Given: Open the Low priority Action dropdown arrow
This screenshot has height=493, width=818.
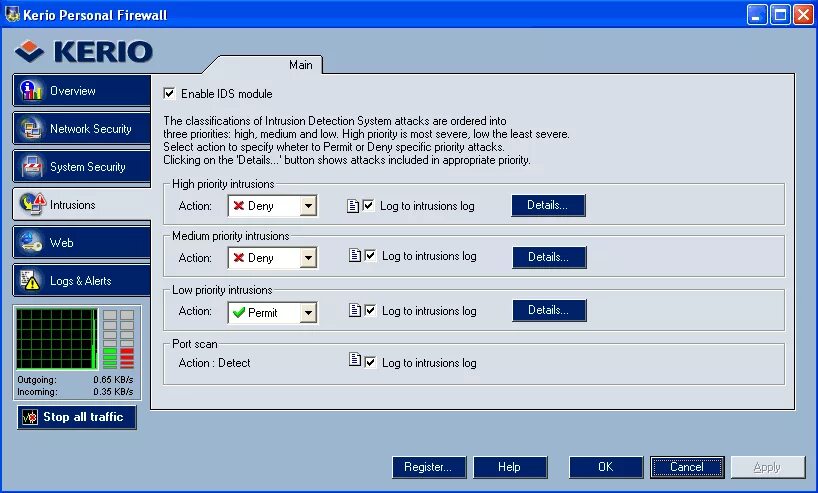Looking at the screenshot, I should click(308, 312).
